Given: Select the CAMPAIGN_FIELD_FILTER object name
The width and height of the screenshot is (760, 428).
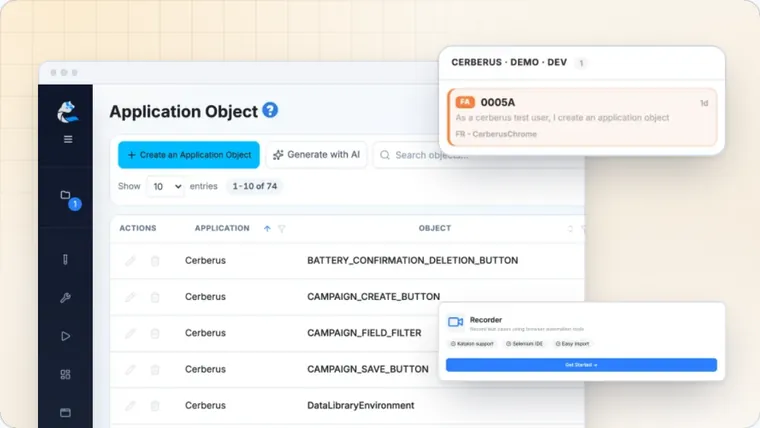Looking at the screenshot, I should click(x=364, y=333).
